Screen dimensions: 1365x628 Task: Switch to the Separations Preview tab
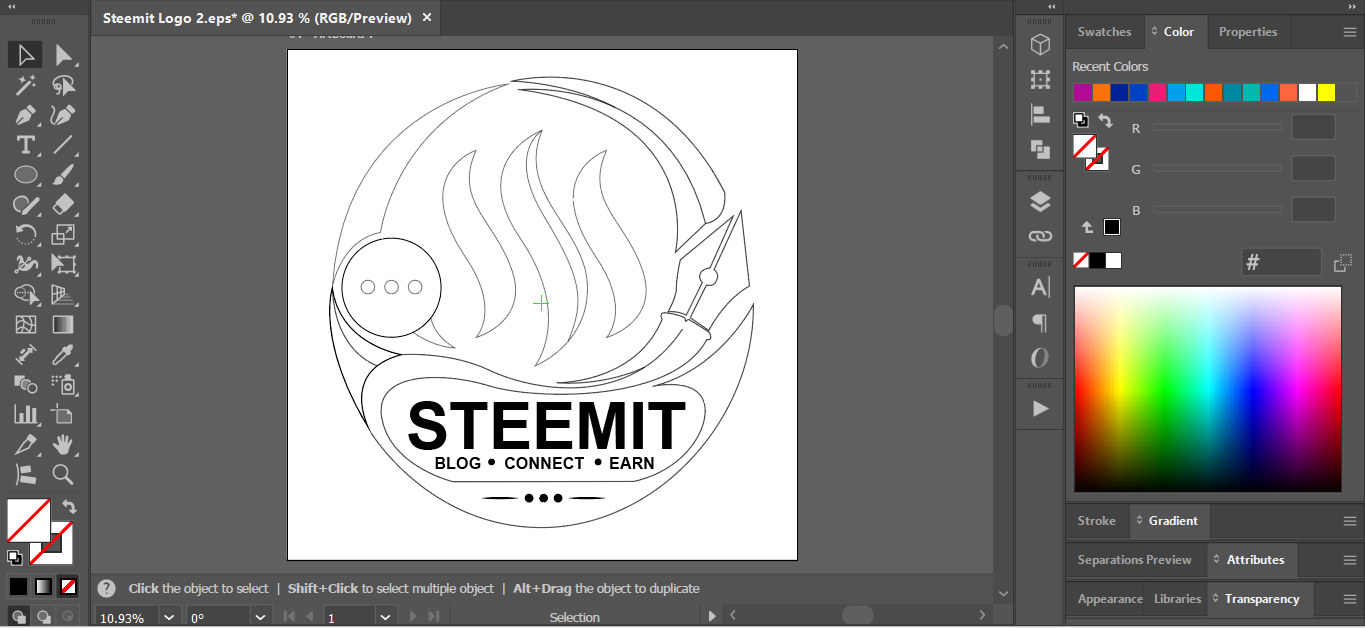[x=1134, y=560]
